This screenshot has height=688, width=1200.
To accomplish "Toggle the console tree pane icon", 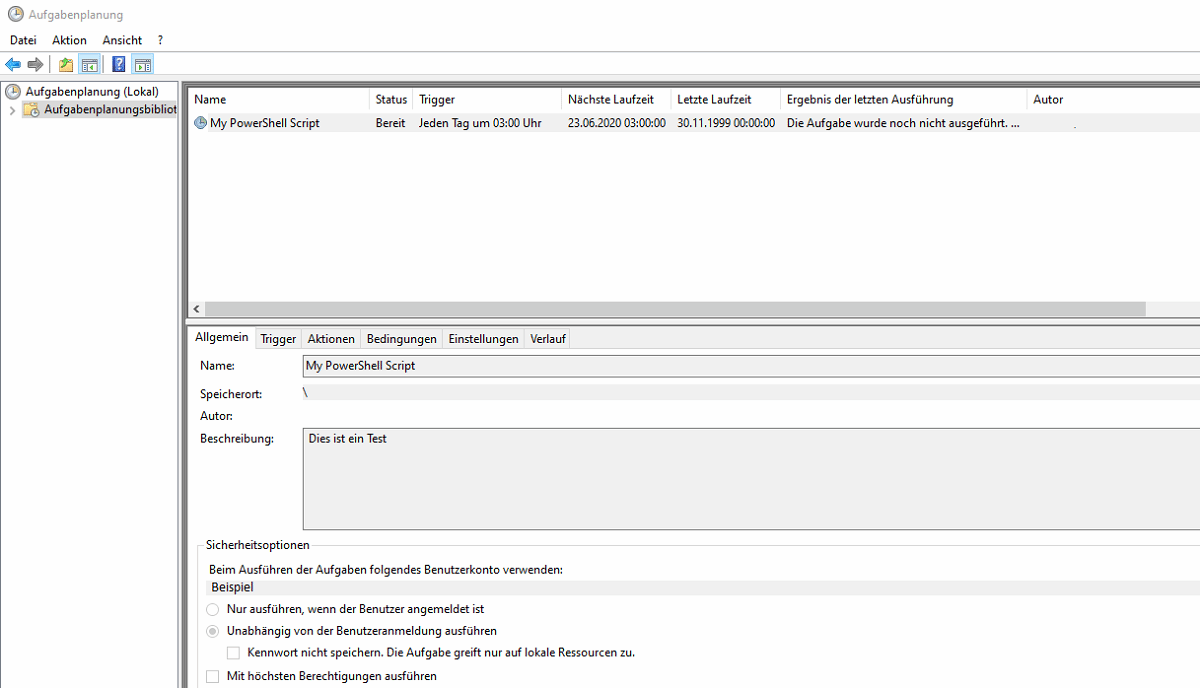I will [89, 65].
